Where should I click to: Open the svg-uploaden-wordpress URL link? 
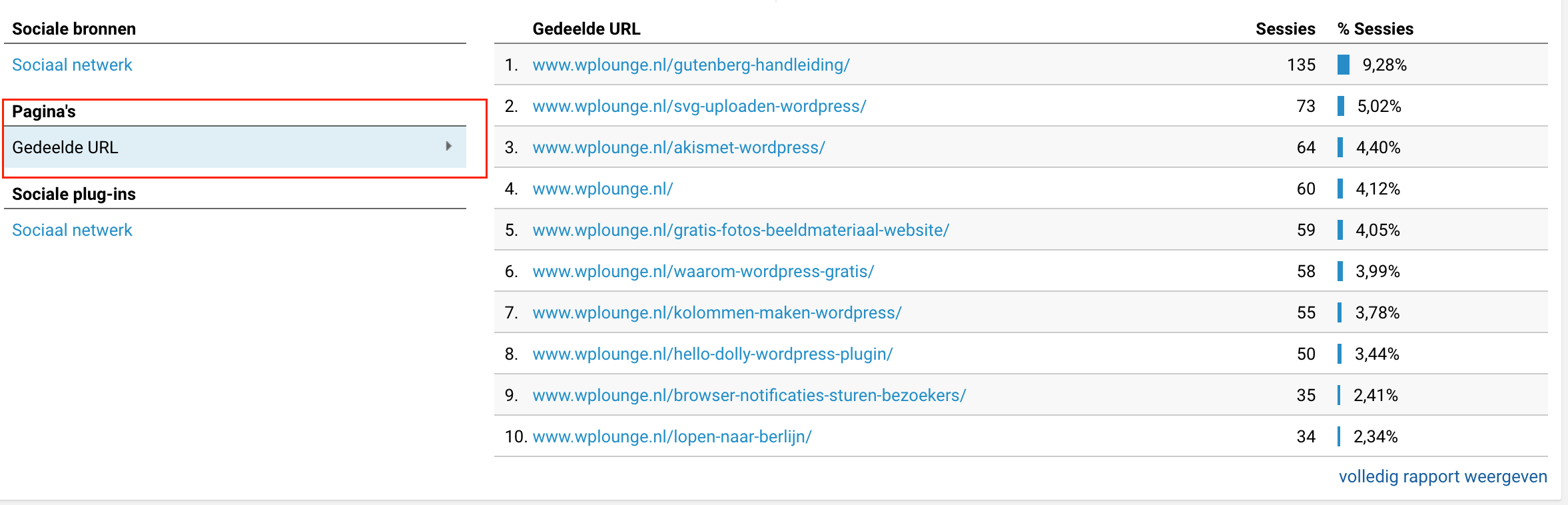[699, 106]
